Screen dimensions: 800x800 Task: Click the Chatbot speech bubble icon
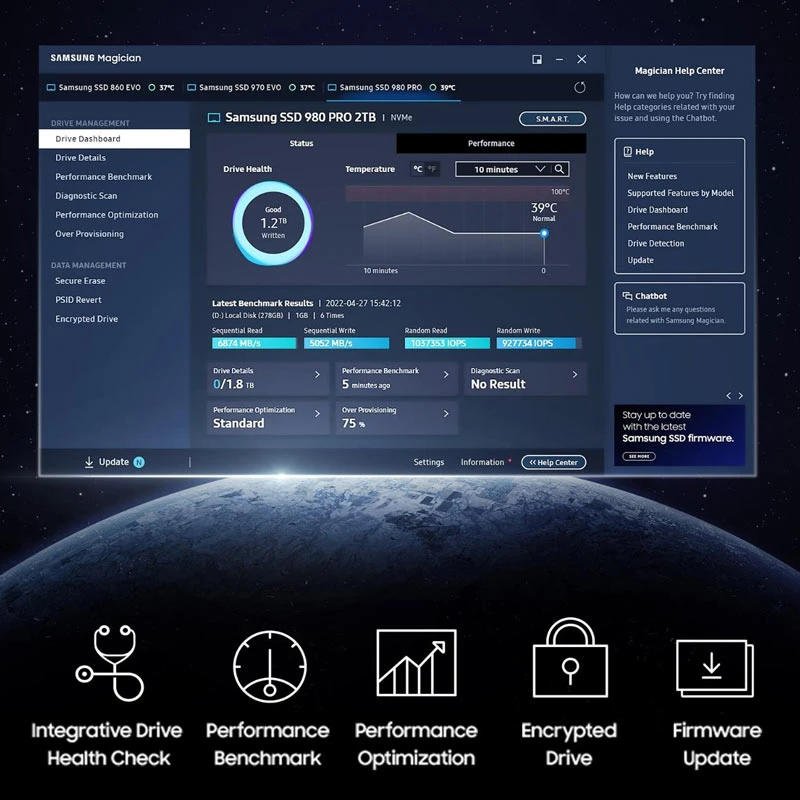[x=627, y=296]
